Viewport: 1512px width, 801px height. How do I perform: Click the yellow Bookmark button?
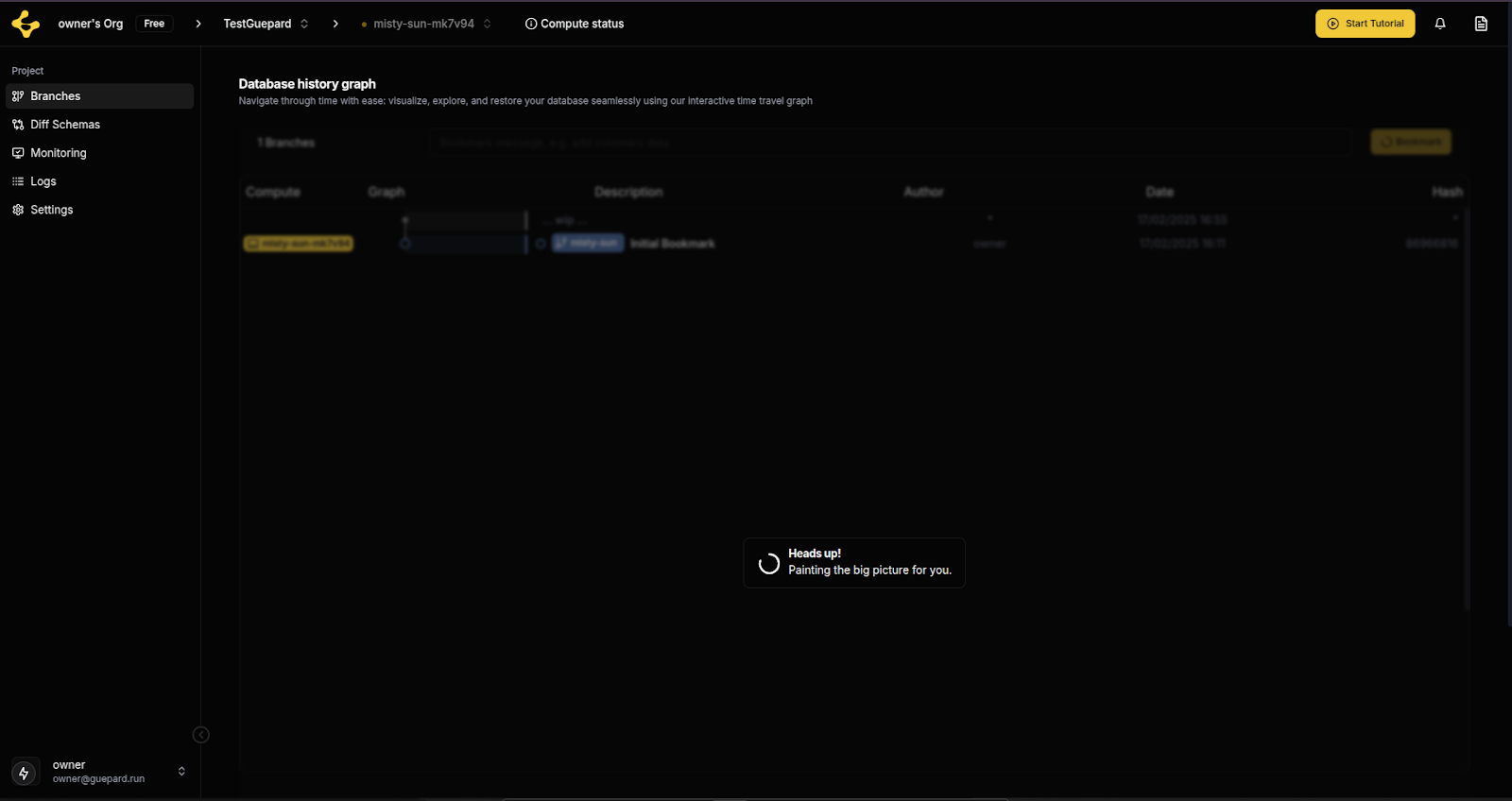click(1410, 142)
